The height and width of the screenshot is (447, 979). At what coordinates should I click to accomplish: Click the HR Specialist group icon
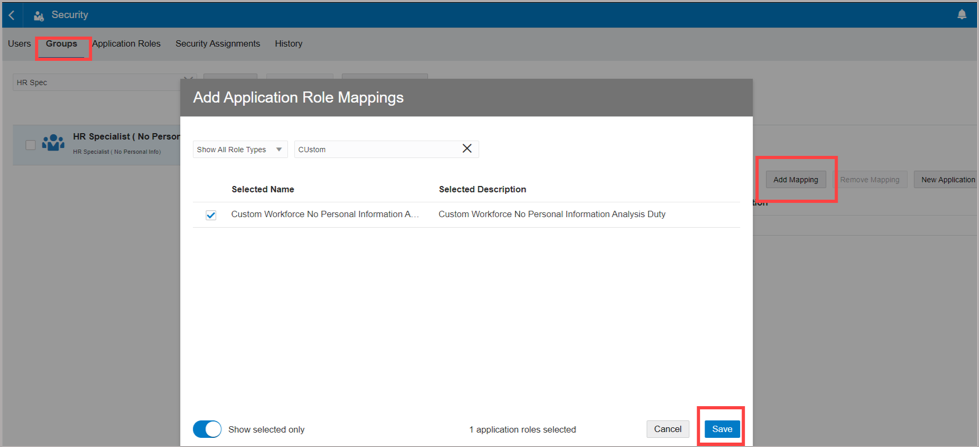(53, 144)
